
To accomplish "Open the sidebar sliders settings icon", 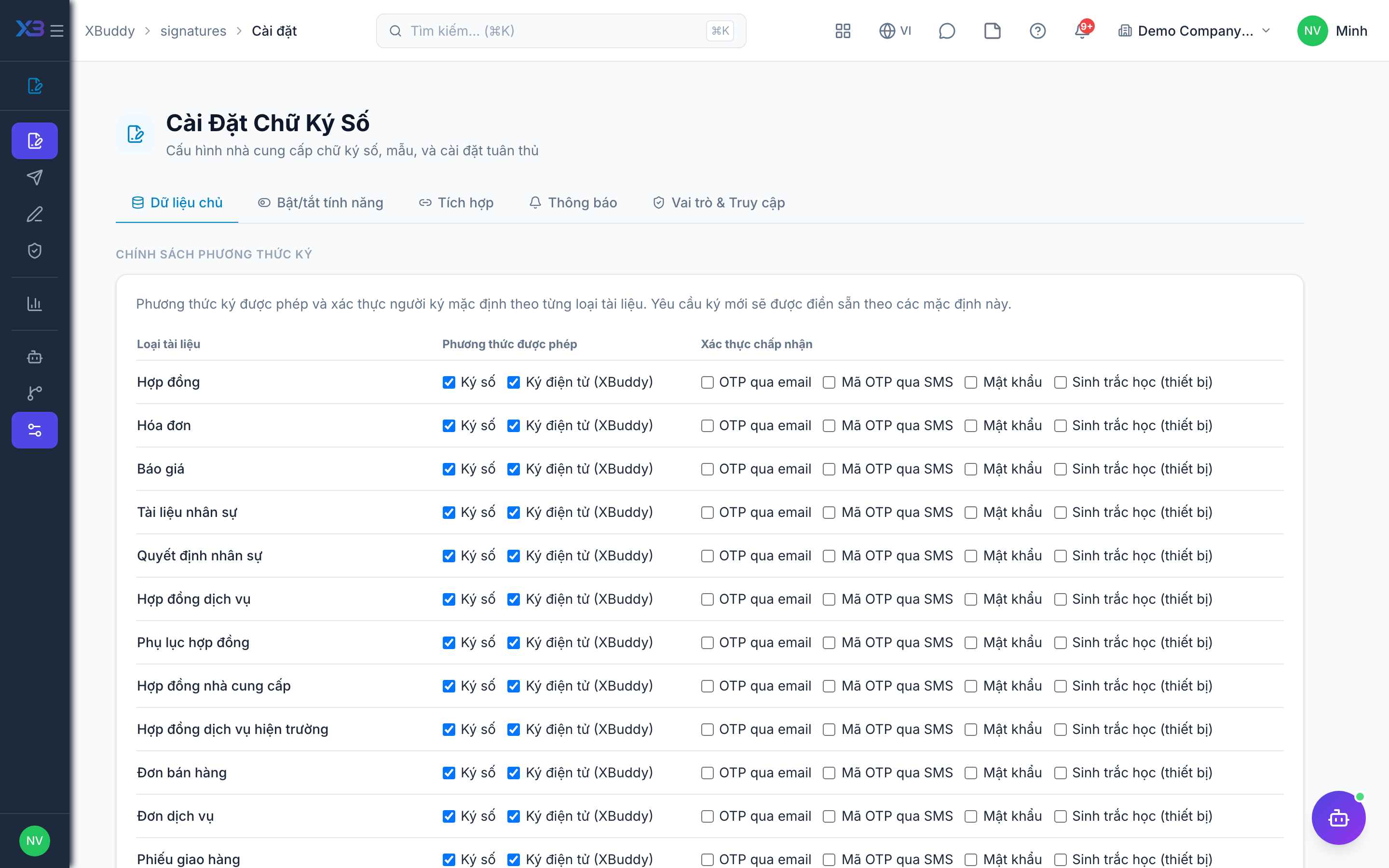I will [34, 430].
